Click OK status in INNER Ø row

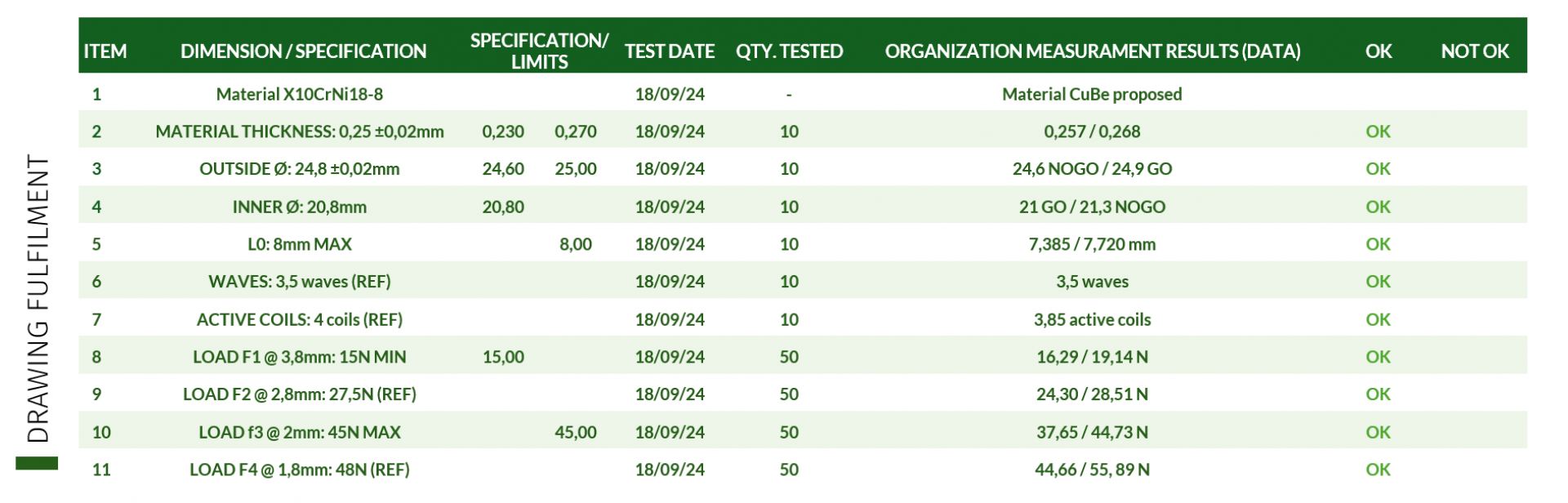click(x=1379, y=207)
